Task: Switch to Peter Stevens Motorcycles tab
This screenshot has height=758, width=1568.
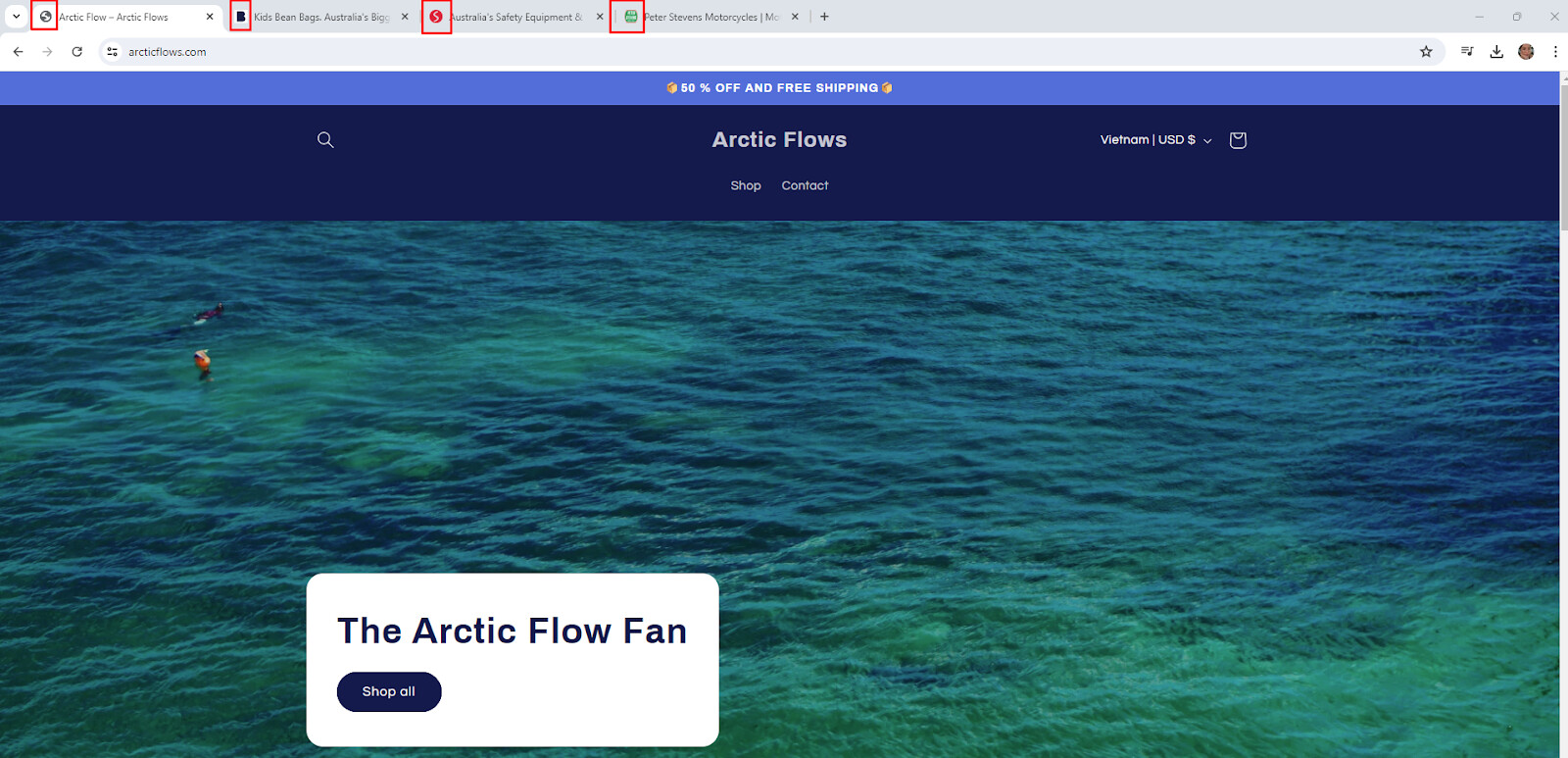Action: click(x=710, y=17)
